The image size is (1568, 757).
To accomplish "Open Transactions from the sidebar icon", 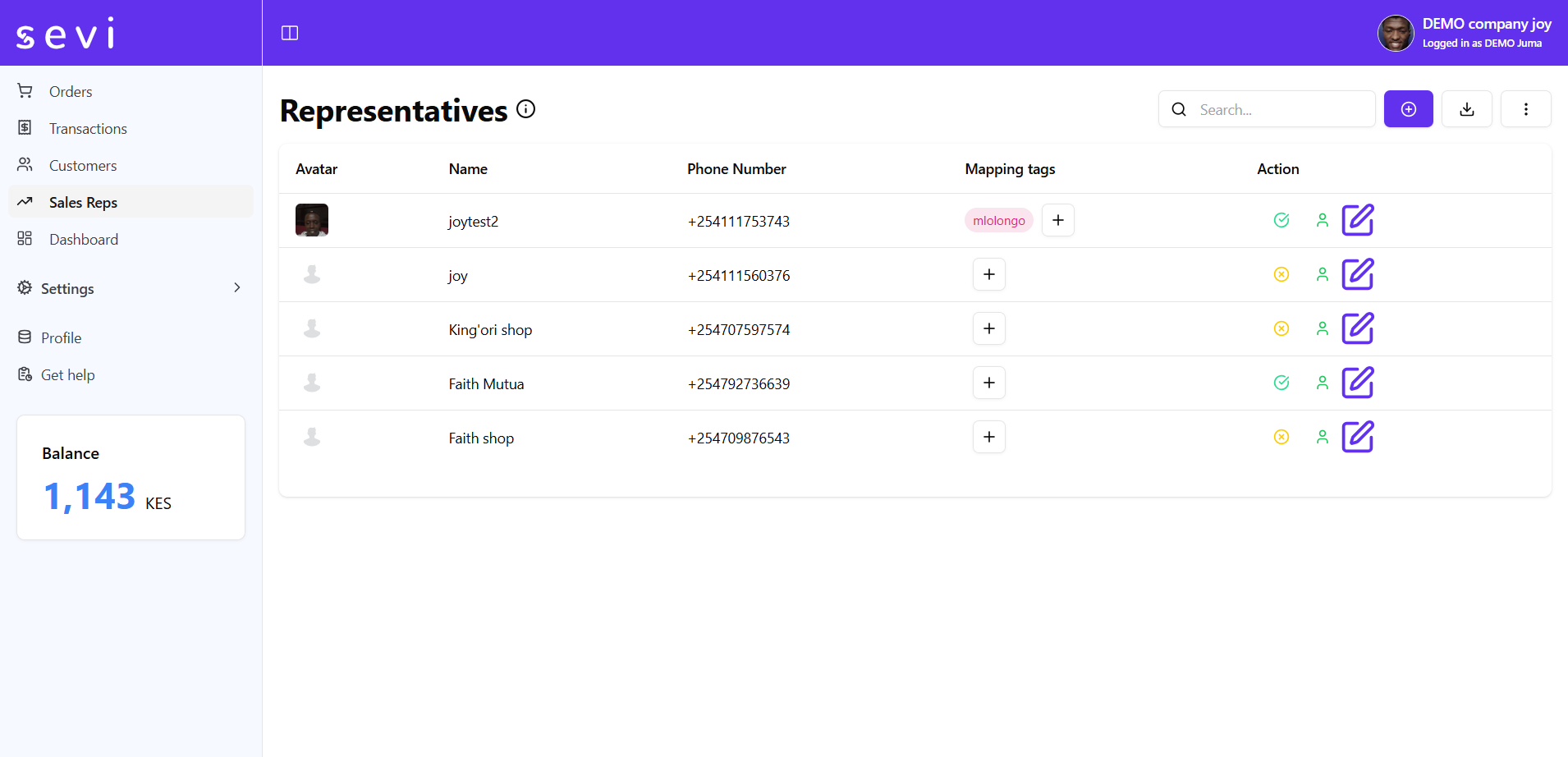I will click(88, 128).
